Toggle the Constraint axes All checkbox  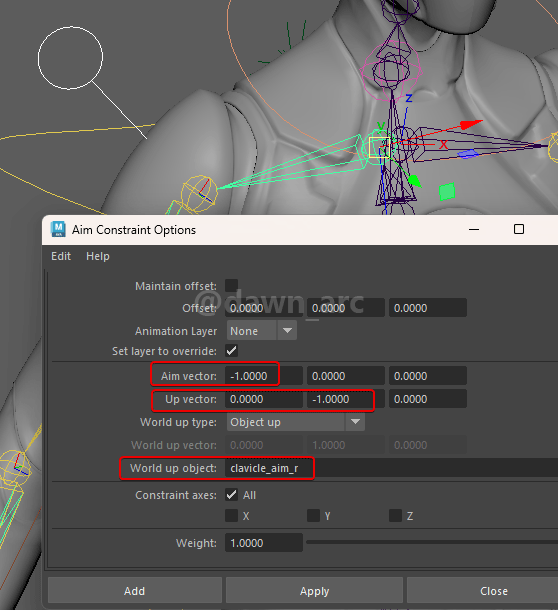[232, 495]
